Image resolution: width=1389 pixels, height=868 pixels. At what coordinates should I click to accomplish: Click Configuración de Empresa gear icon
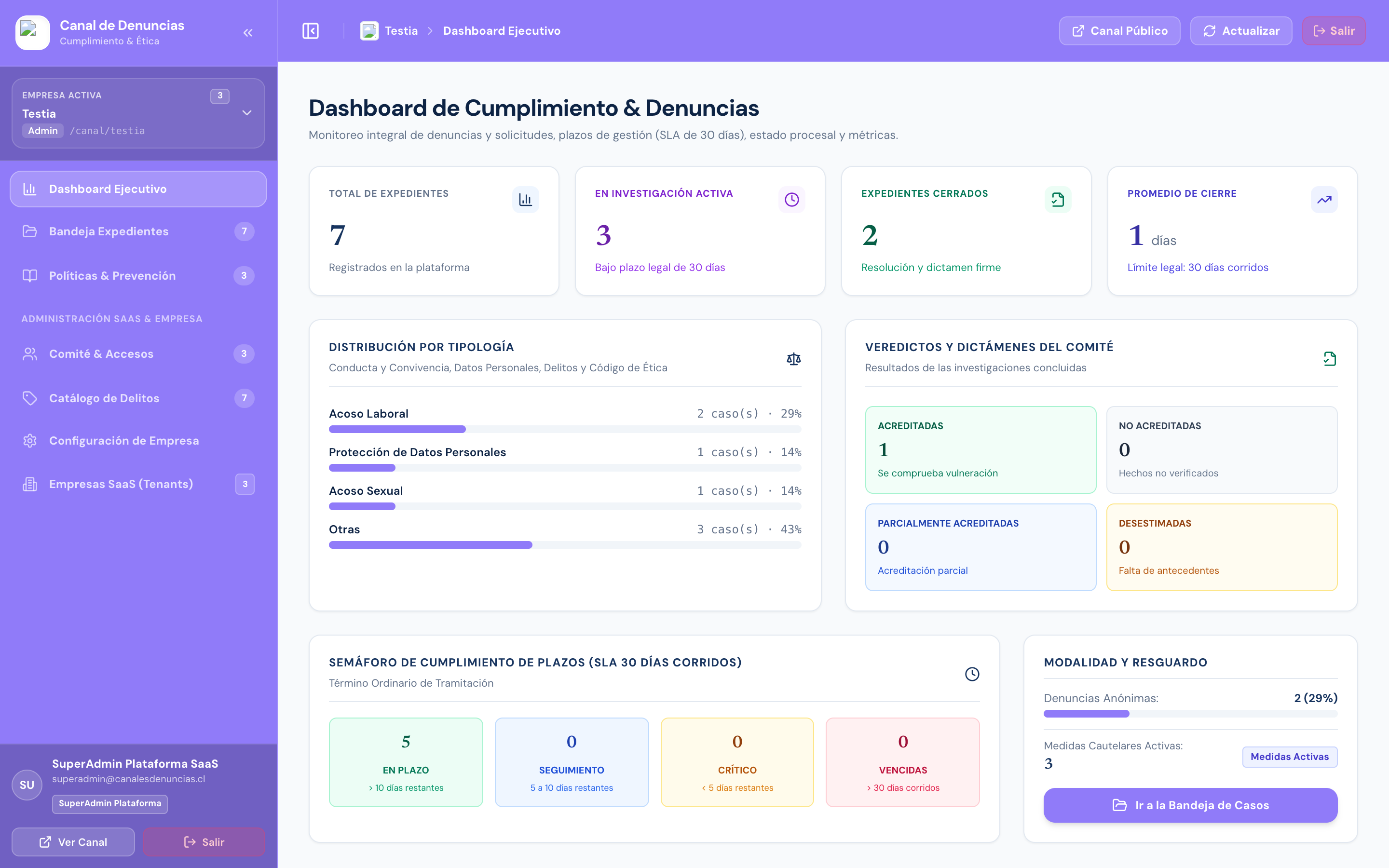click(x=30, y=441)
